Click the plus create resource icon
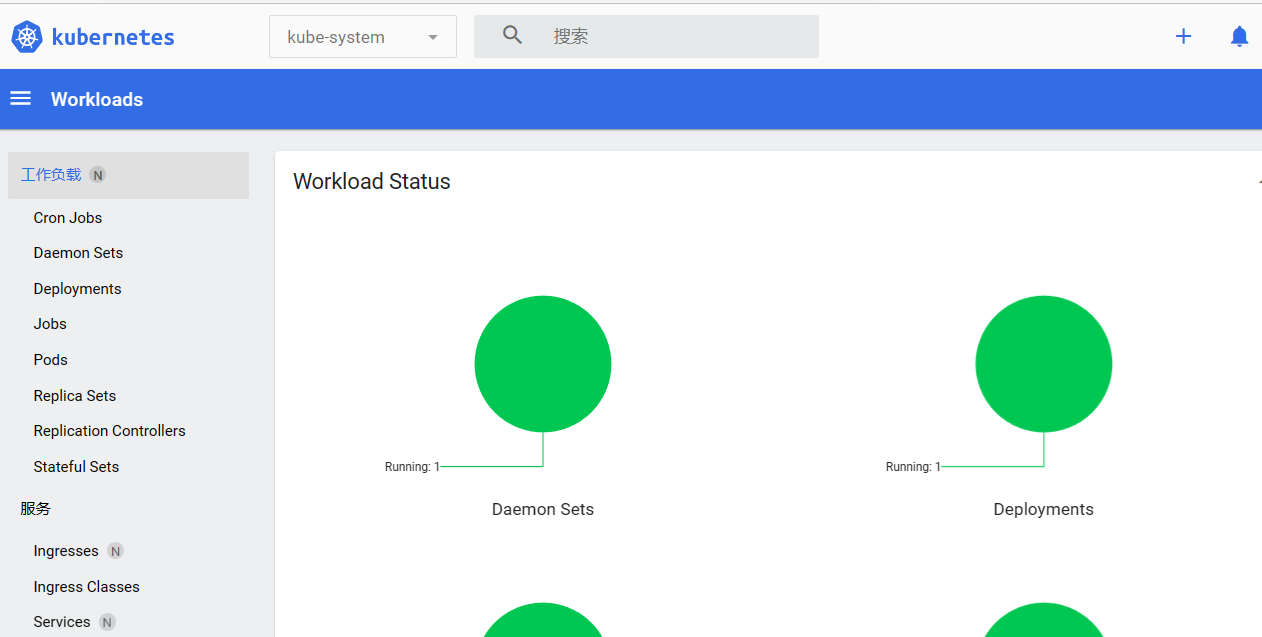 click(1183, 36)
